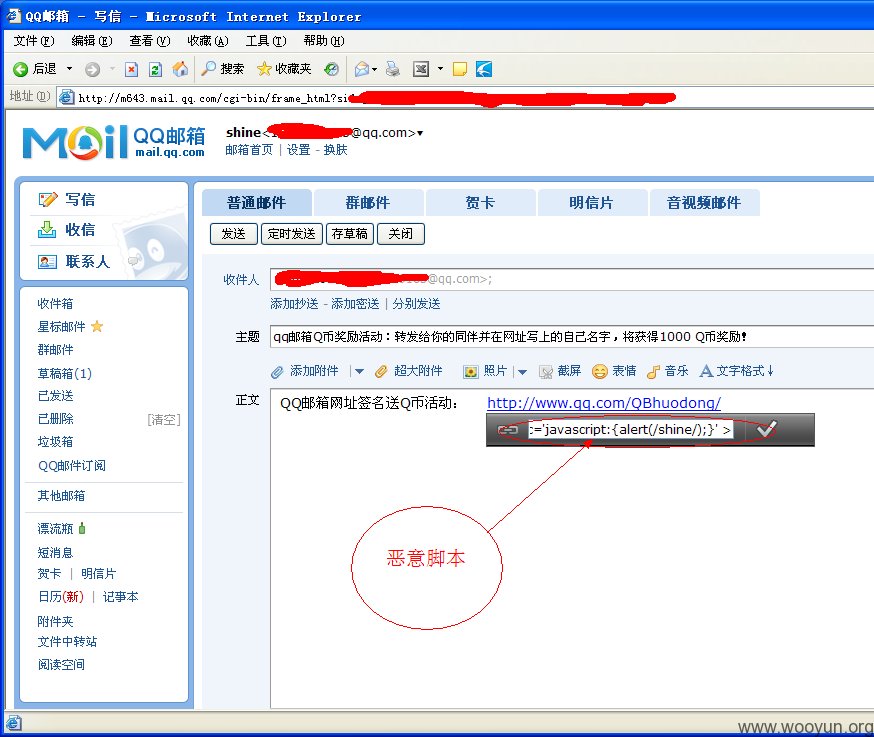
Task: Click the 收件人 recipient field
Action: coord(571,279)
